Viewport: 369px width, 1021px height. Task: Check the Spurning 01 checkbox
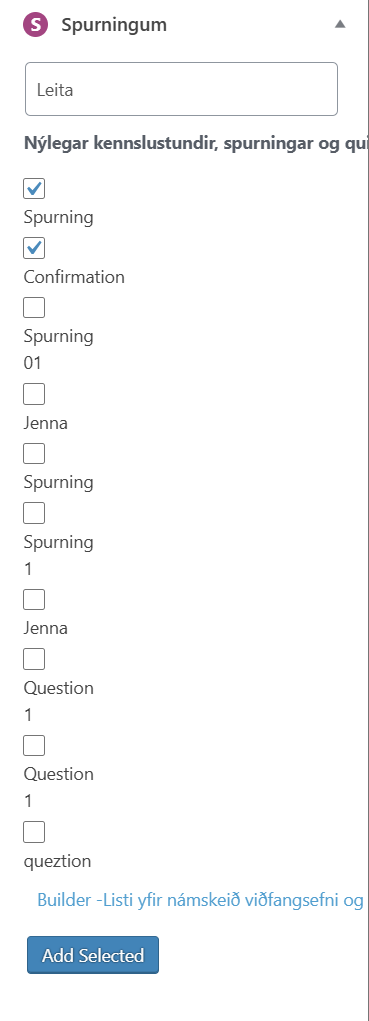[x=34, y=307]
